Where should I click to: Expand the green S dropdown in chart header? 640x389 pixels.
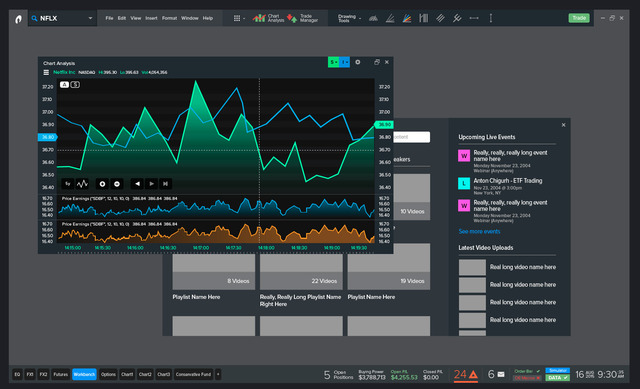[x=334, y=62]
